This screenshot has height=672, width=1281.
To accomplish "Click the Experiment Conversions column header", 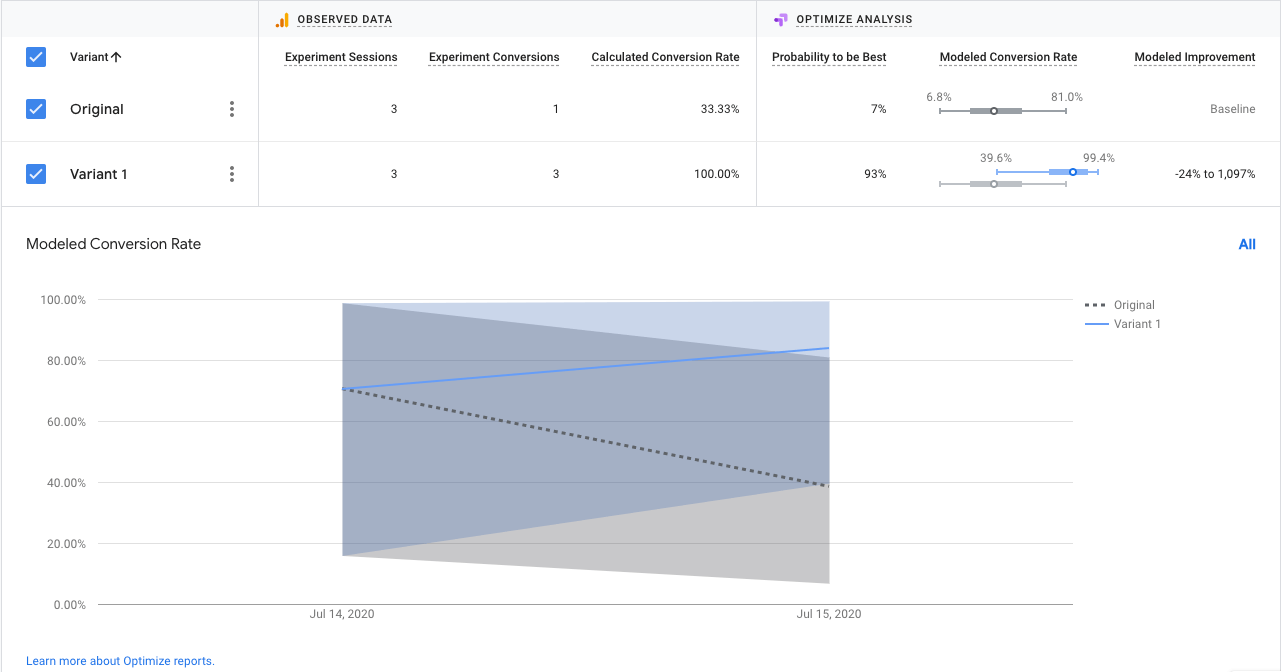I will 494,57.
